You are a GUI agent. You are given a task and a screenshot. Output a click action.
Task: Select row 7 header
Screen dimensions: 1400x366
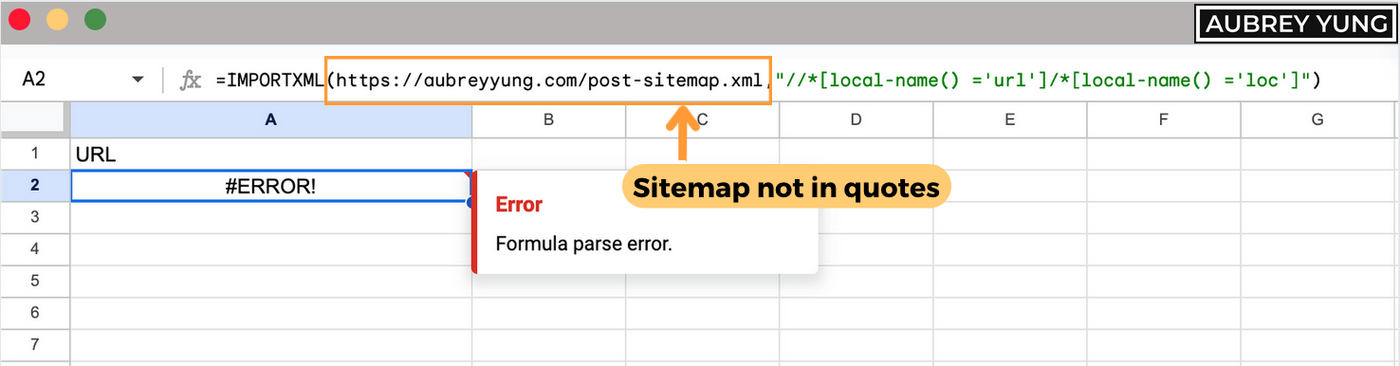tap(35, 345)
